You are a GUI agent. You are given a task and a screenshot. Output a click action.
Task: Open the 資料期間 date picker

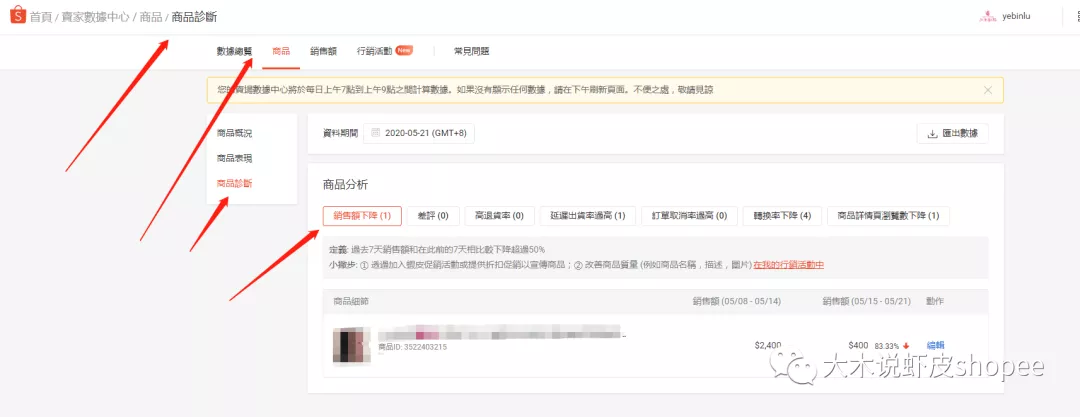point(419,134)
